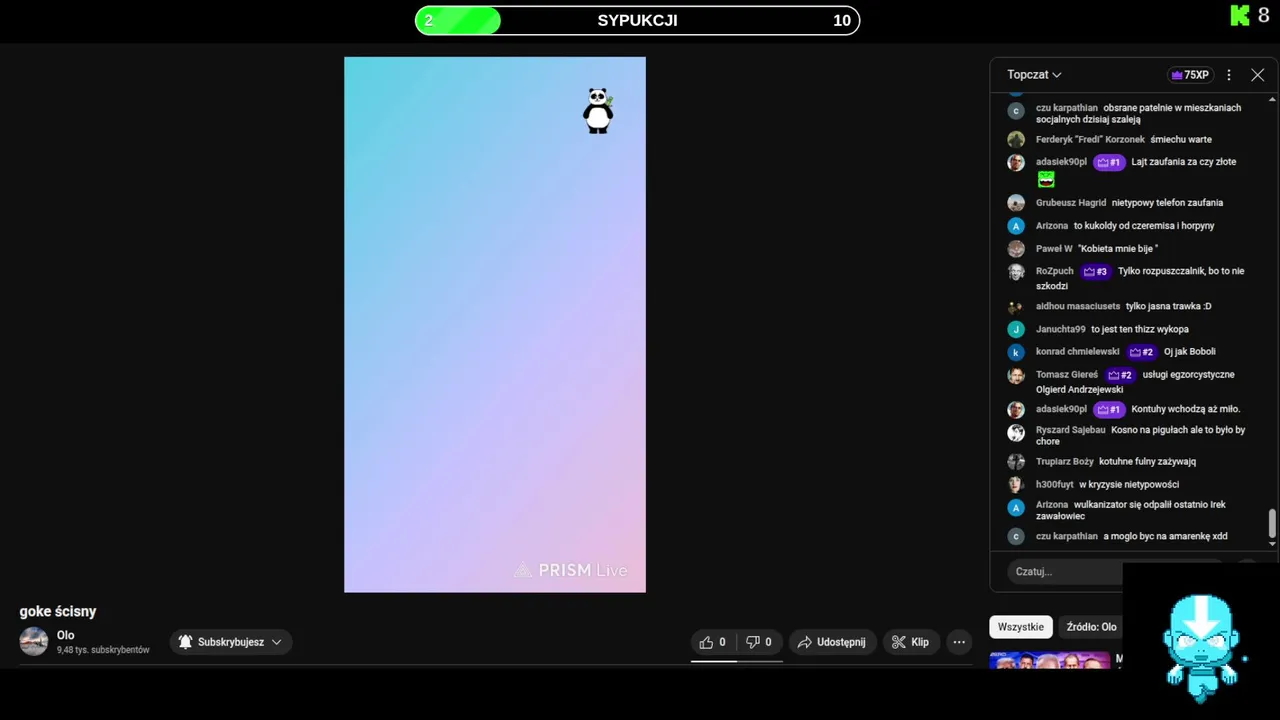This screenshot has height=720, width=1280.
Task: Click Ferderyk "Fredi" Korzonek's avatar
Action: (1016, 139)
